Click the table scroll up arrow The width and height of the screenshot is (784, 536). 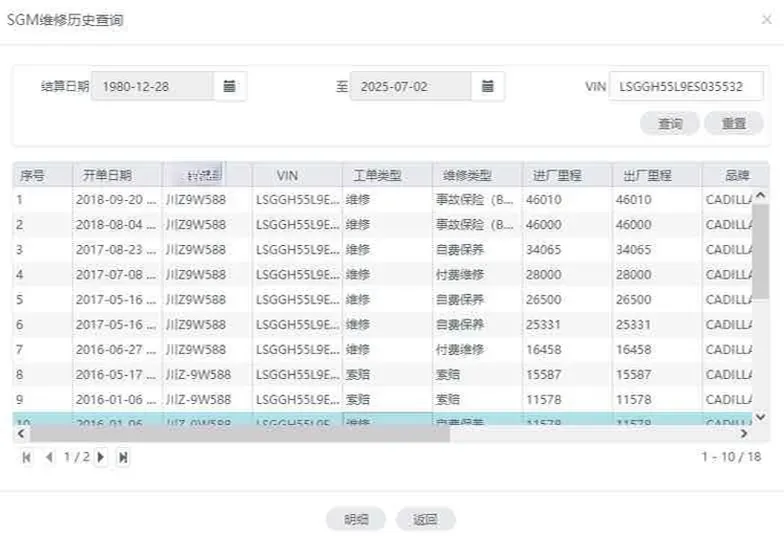(760, 196)
